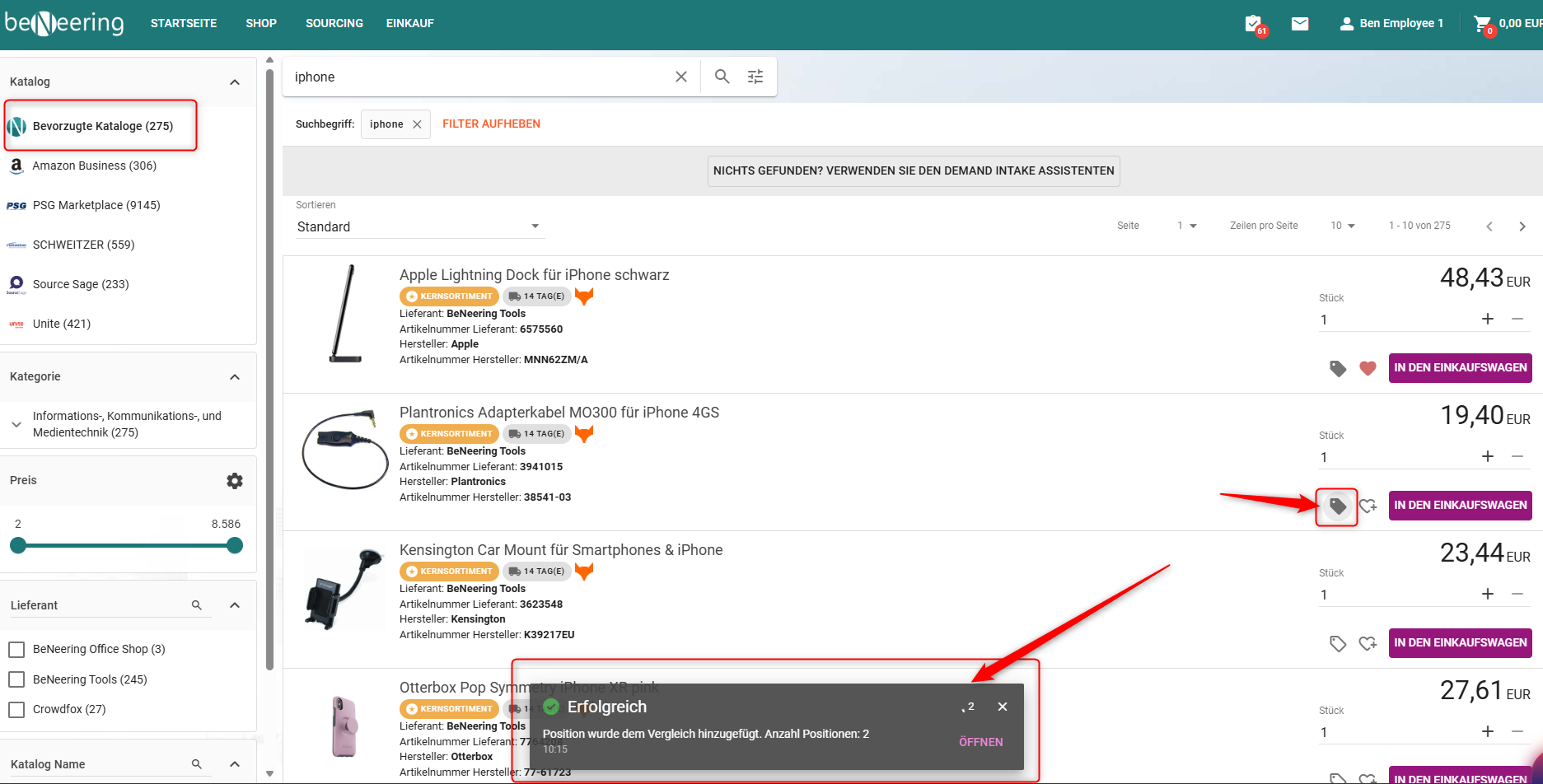Click FILTER AUFHEBEN to reset filters

(491, 124)
